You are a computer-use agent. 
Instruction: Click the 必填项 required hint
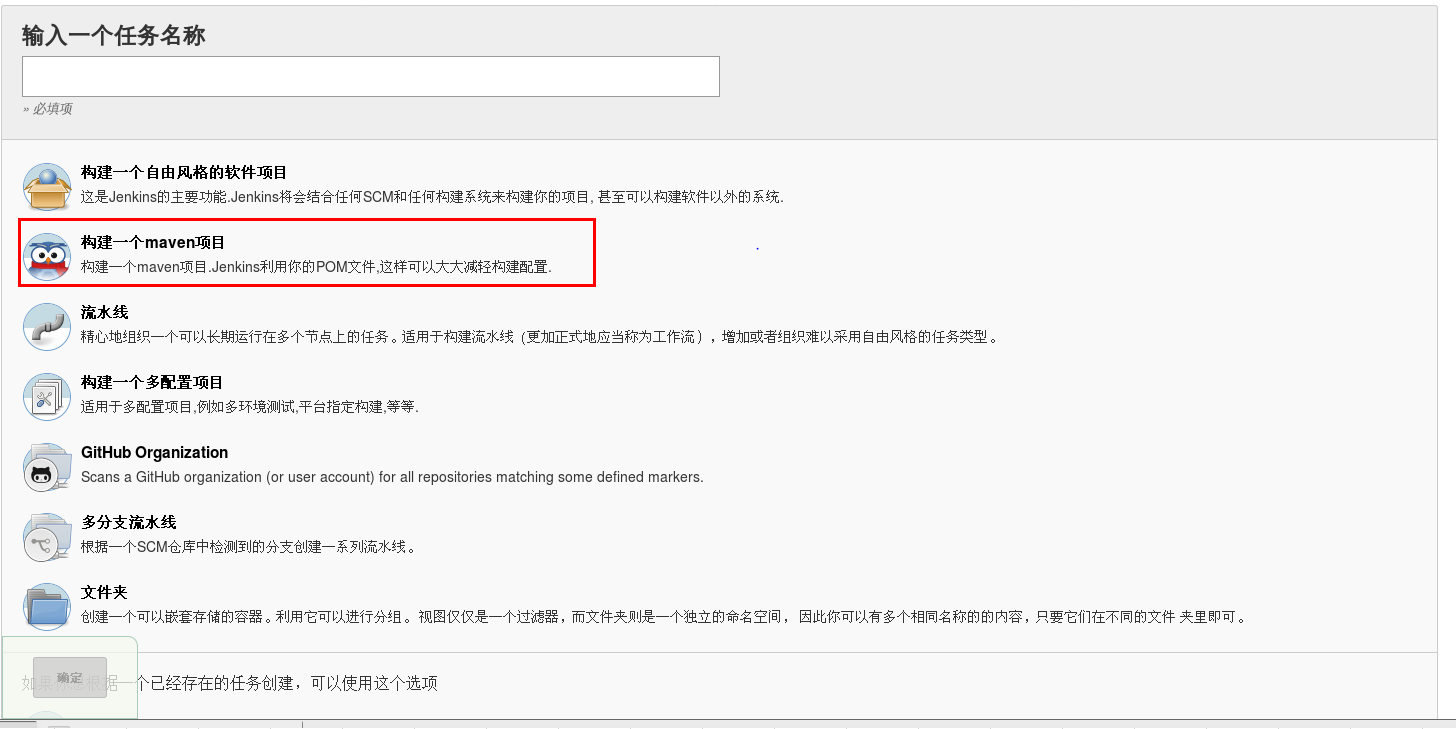click(47, 108)
